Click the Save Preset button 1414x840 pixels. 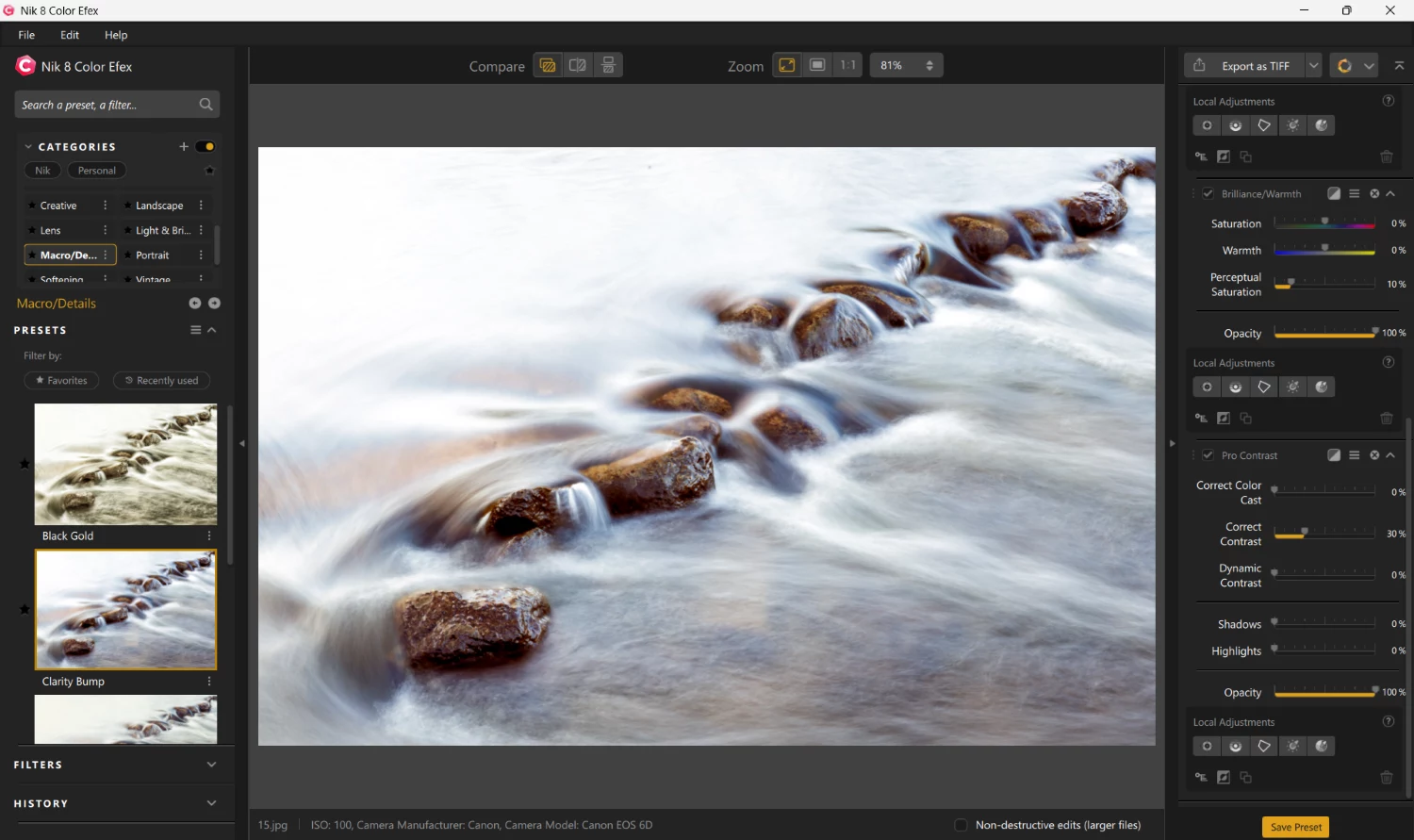point(1295,827)
